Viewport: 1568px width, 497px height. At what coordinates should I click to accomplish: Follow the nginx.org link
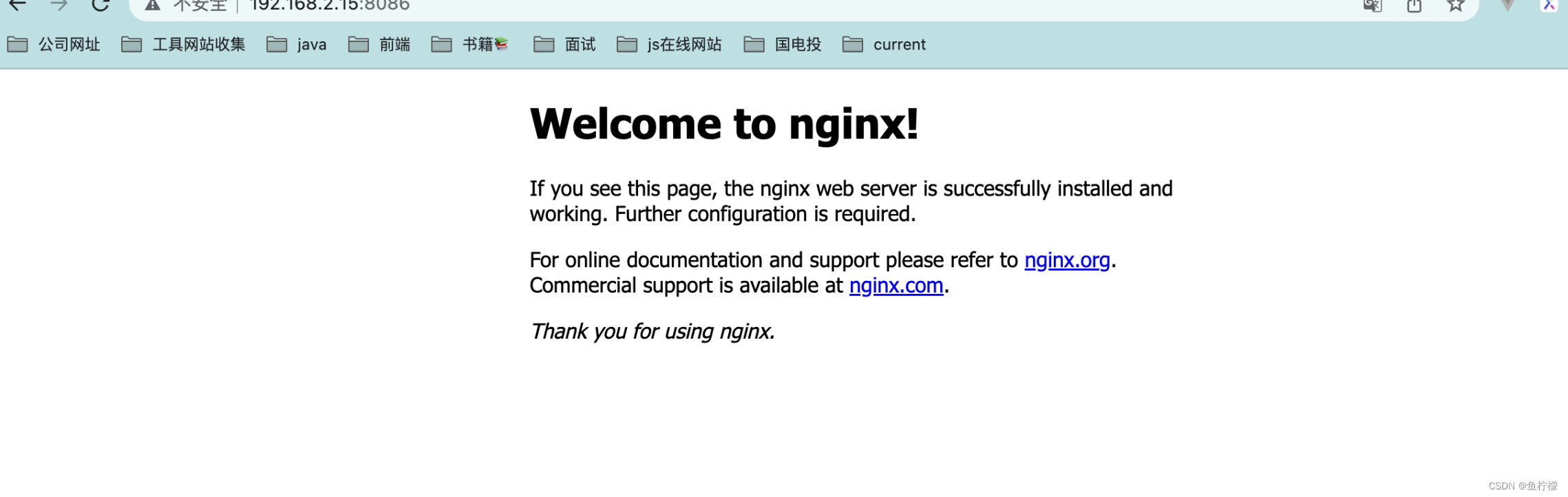tap(1067, 261)
